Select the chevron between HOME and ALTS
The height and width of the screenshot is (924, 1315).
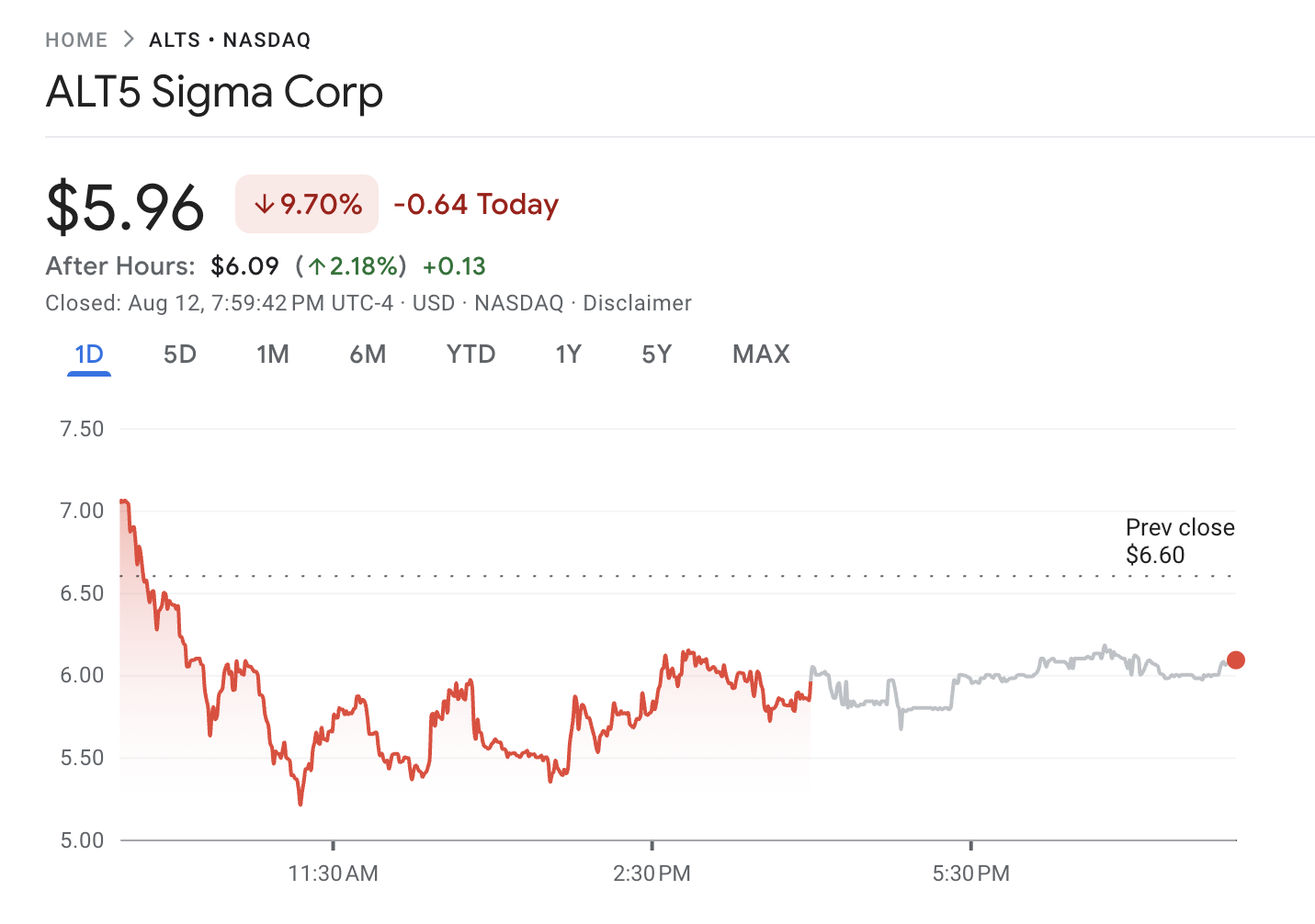tap(127, 39)
